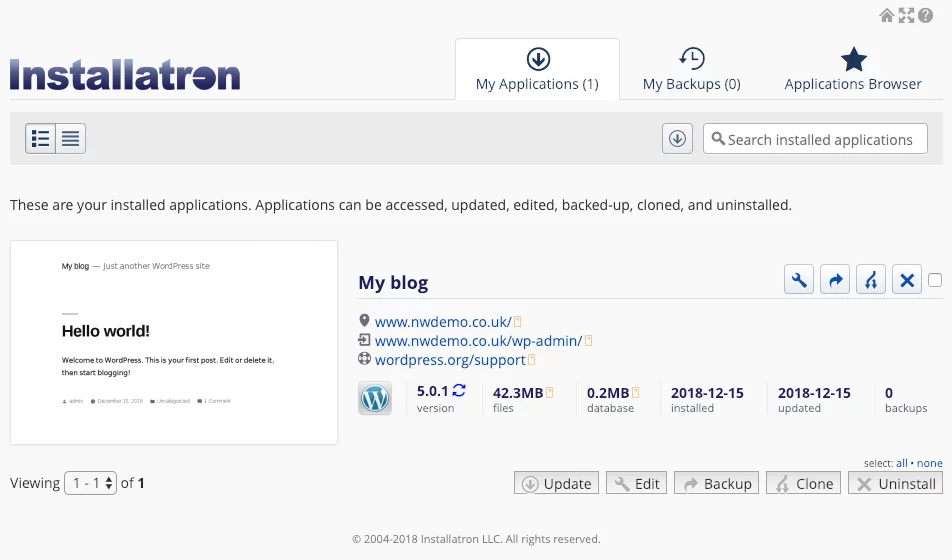Open the wordpress.org/support link
The image size is (952, 560).
pyautogui.click(x=450, y=360)
